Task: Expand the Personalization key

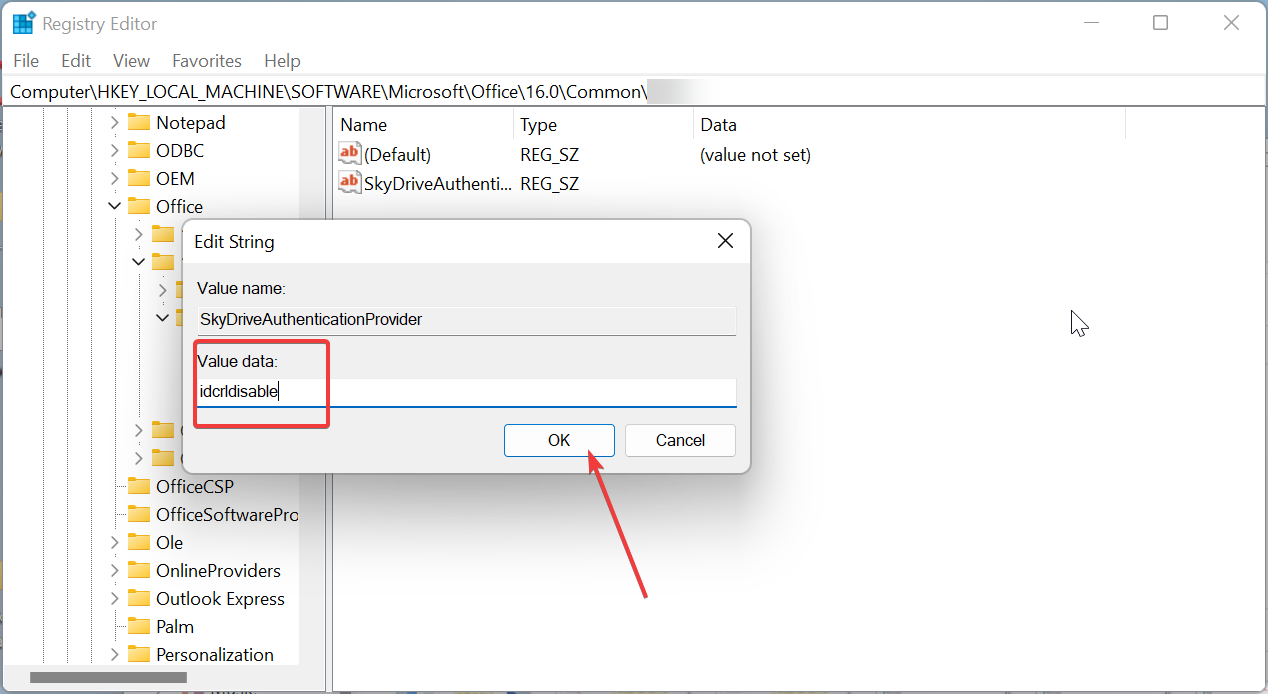Action: point(114,655)
